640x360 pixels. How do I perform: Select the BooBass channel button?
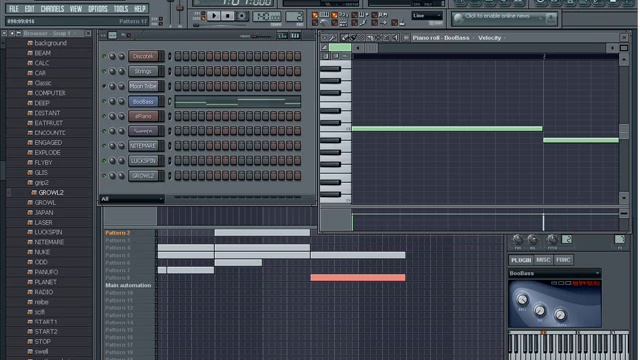point(143,101)
